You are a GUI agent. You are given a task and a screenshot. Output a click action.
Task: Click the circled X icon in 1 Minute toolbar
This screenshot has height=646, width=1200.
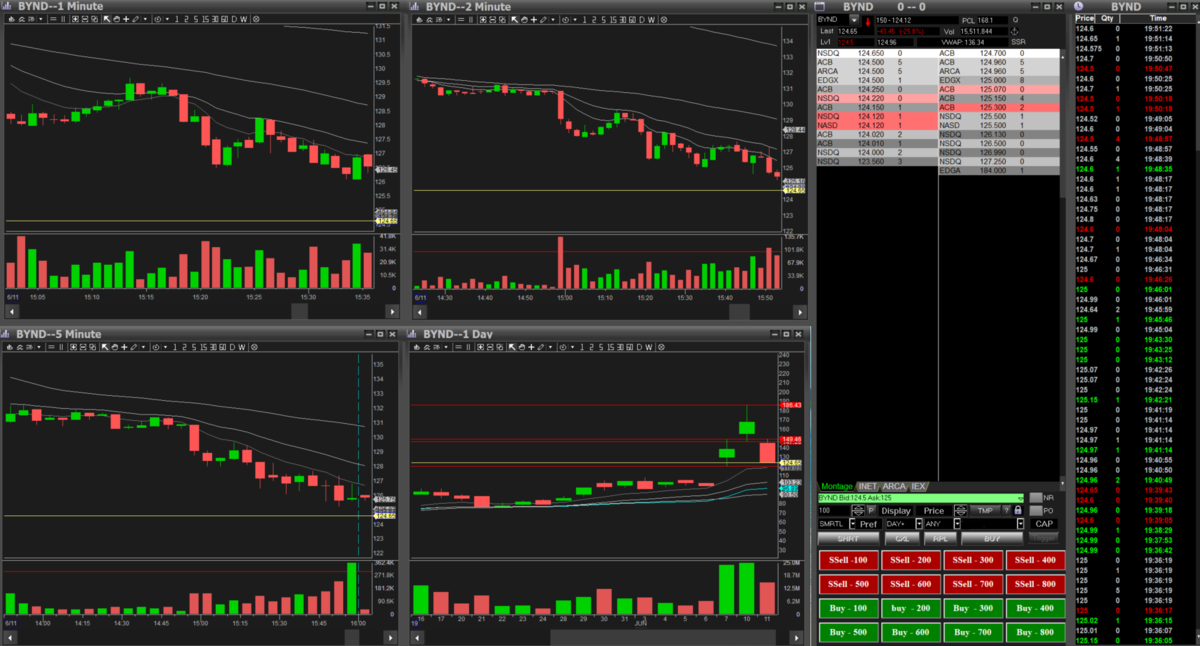tap(256, 19)
